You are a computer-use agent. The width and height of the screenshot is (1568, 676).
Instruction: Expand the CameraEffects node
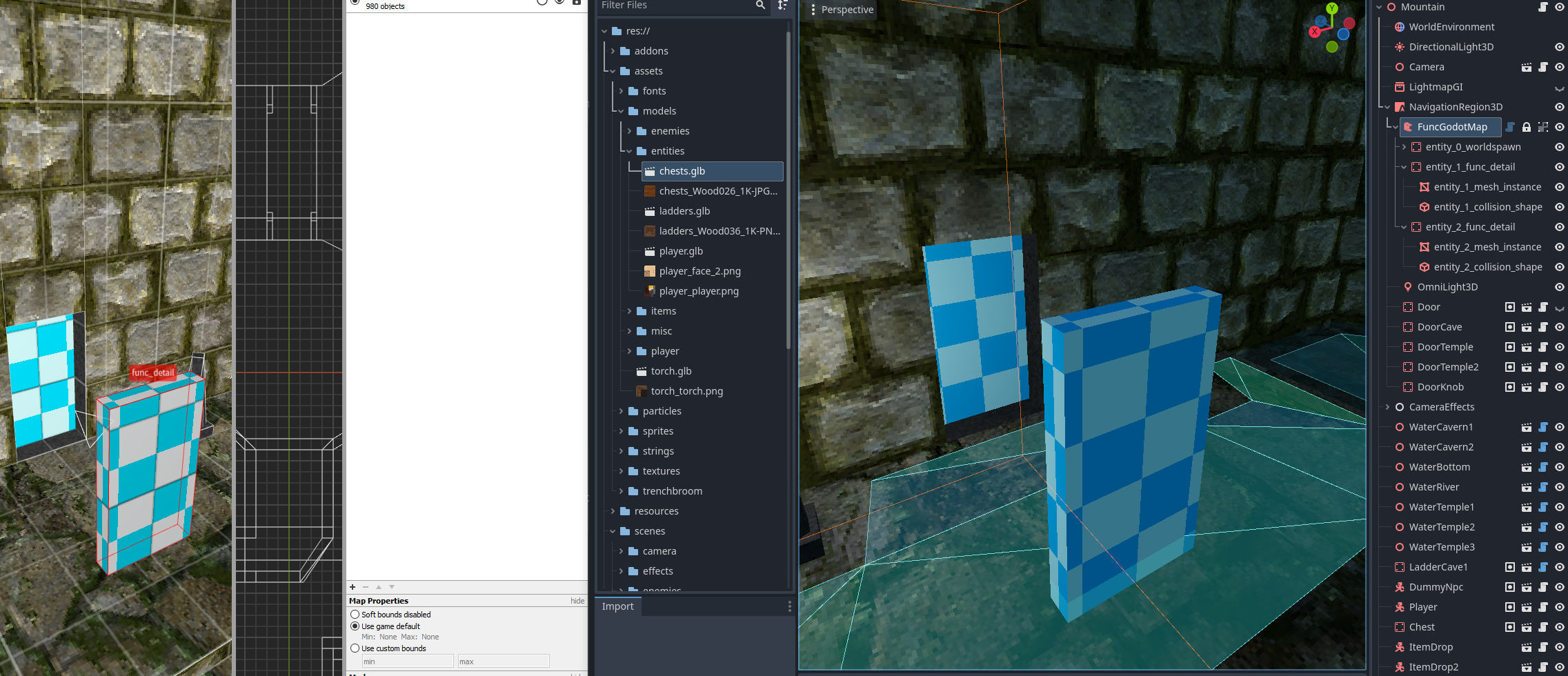(x=1387, y=407)
